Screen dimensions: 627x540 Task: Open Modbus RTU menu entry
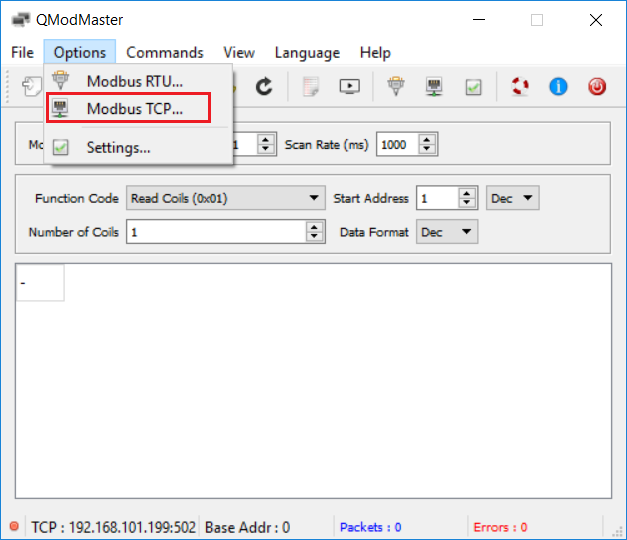click(x=138, y=81)
